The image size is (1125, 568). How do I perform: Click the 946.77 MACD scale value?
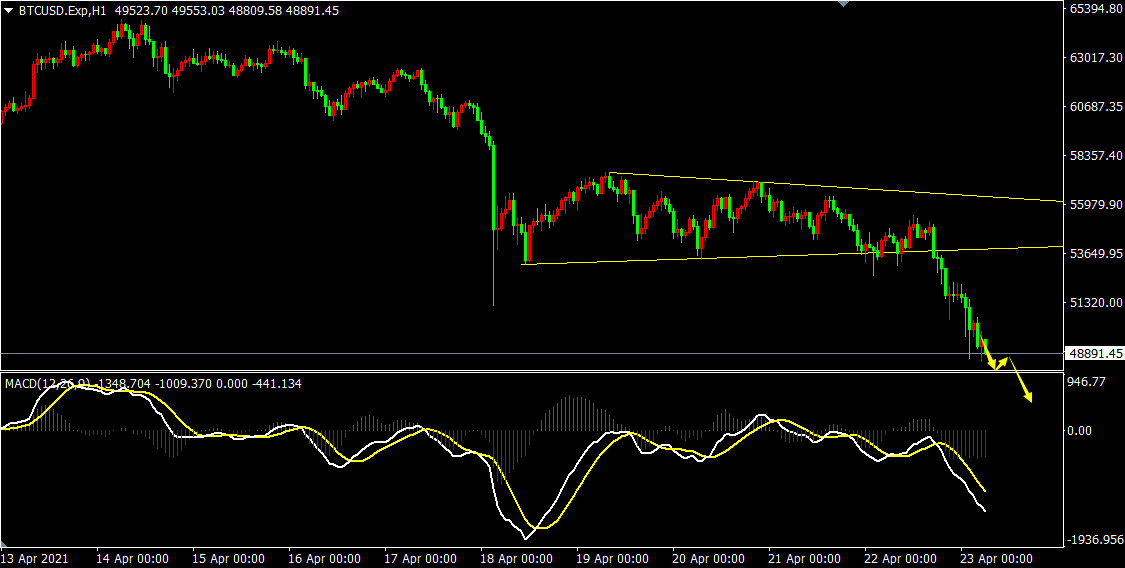click(x=1086, y=382)
